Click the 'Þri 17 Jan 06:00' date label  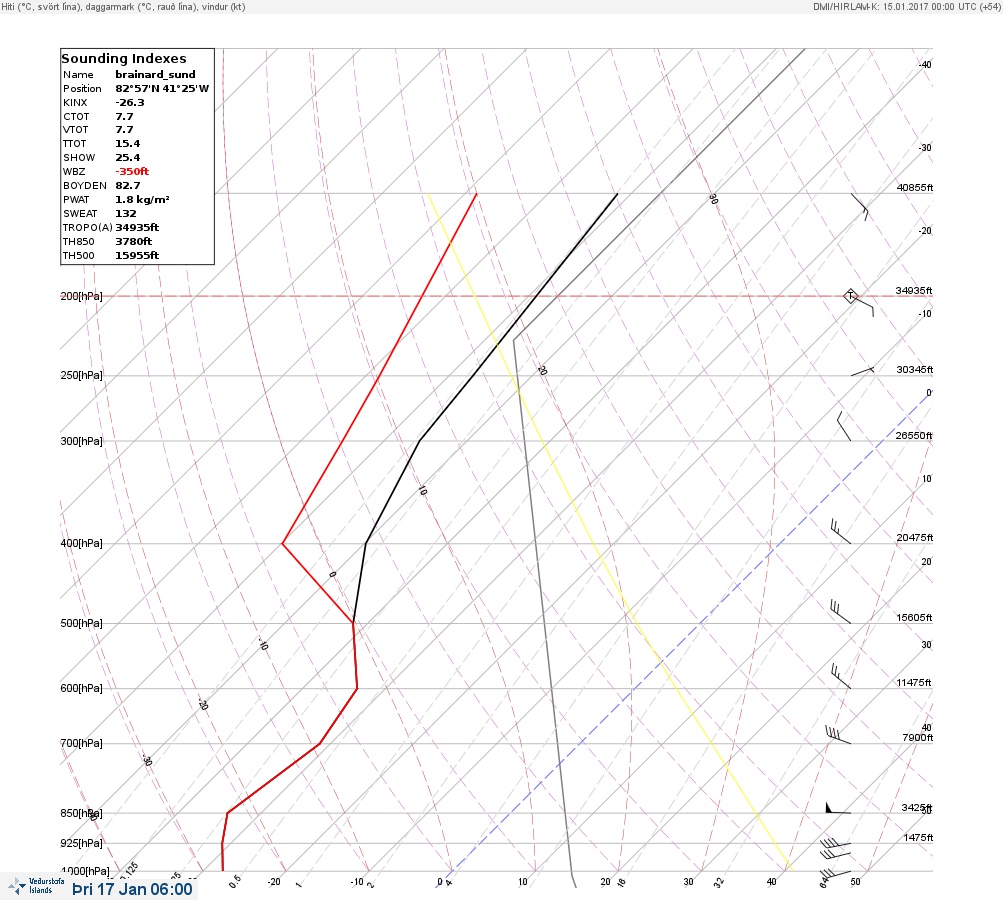pyautogui.click(x=132, y=889)
